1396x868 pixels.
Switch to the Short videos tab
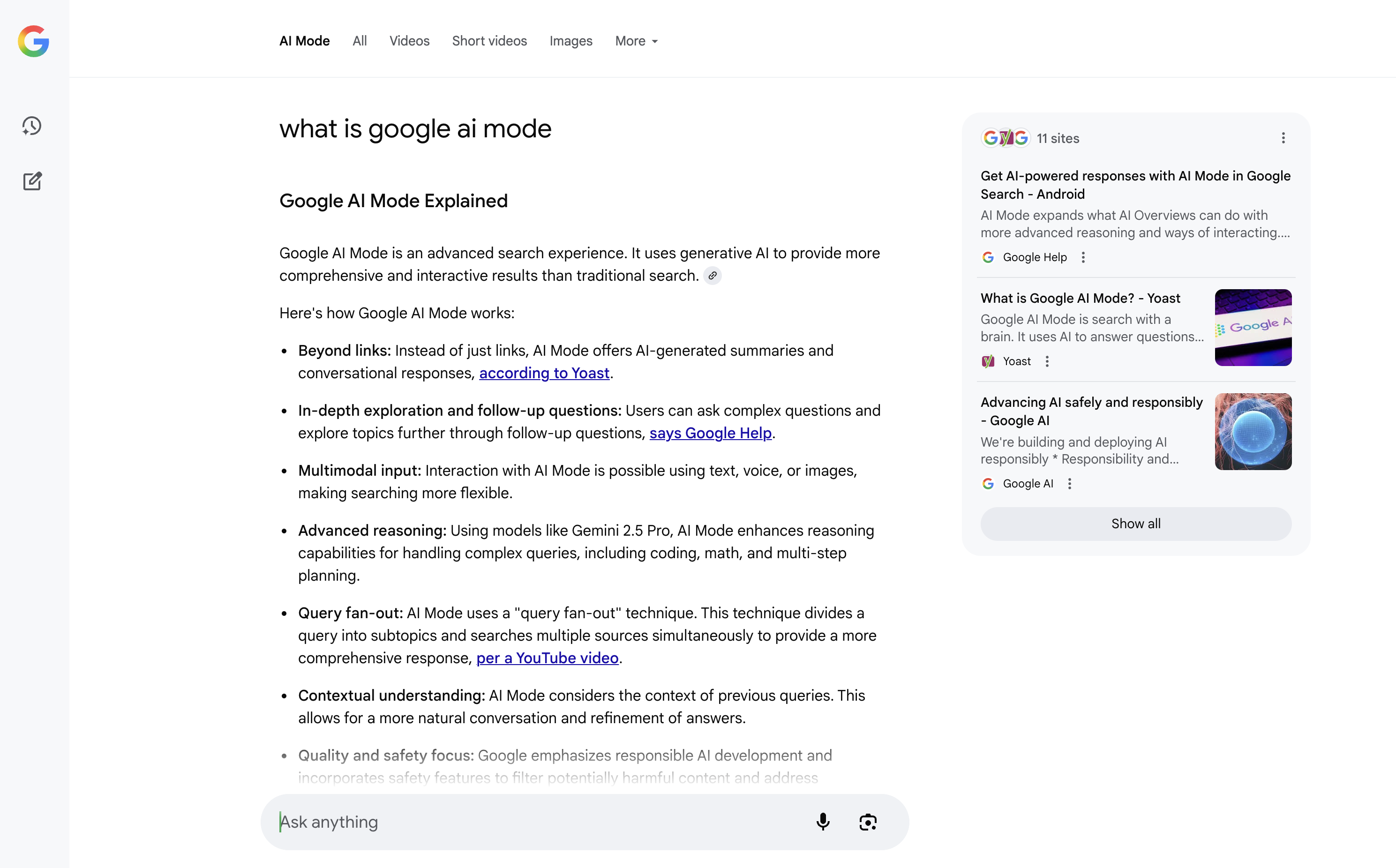[x=489, y=41]
